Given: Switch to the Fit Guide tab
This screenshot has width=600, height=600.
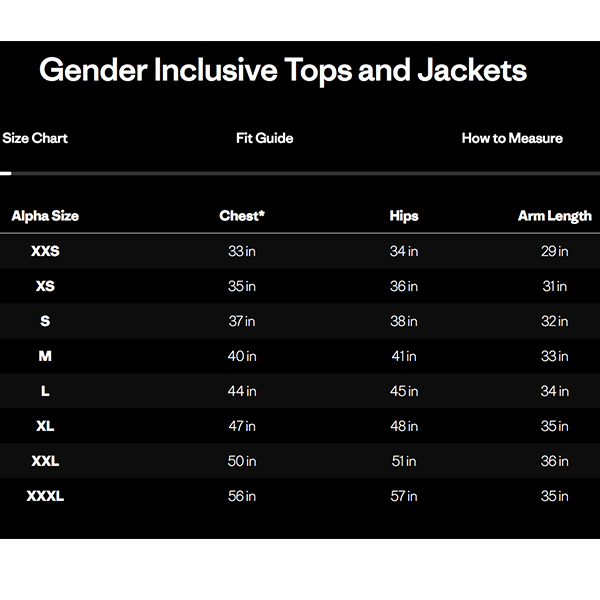Looking at the screenshot, I should point(264,138).
